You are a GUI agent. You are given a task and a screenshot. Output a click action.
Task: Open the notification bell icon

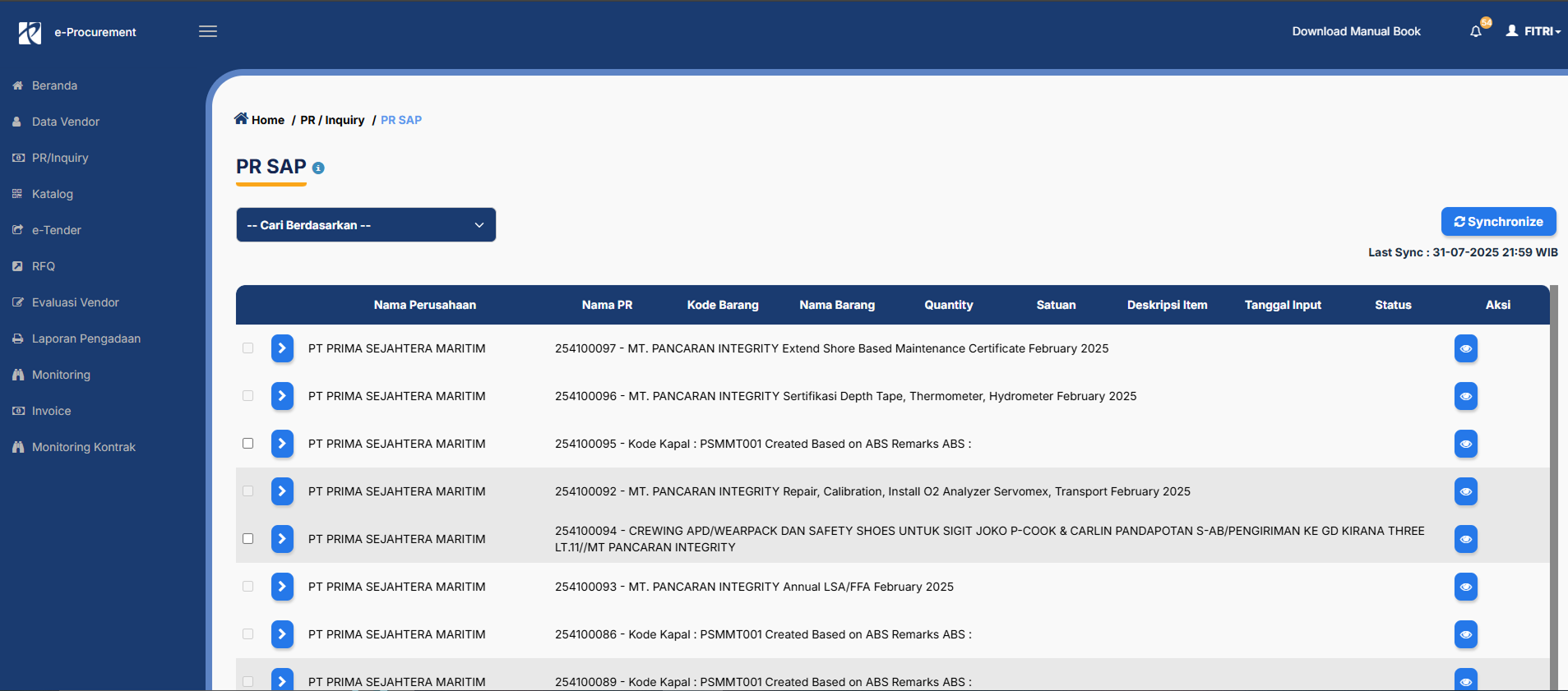pyautogui.click(x=1476, y=31)
